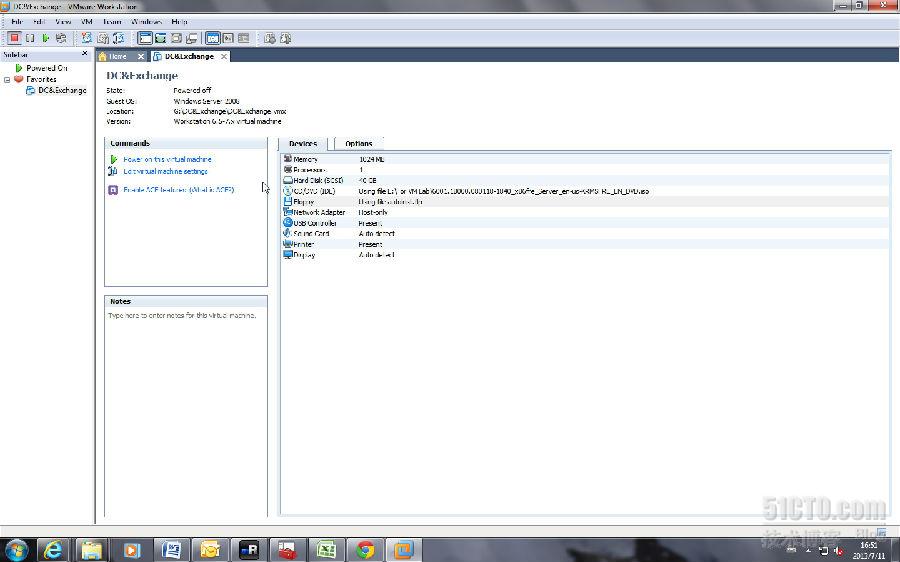This screenshot has height=562, width=900.
Task: Click the Revert to Snapshot toolbar icon
Action: (103, 38)
